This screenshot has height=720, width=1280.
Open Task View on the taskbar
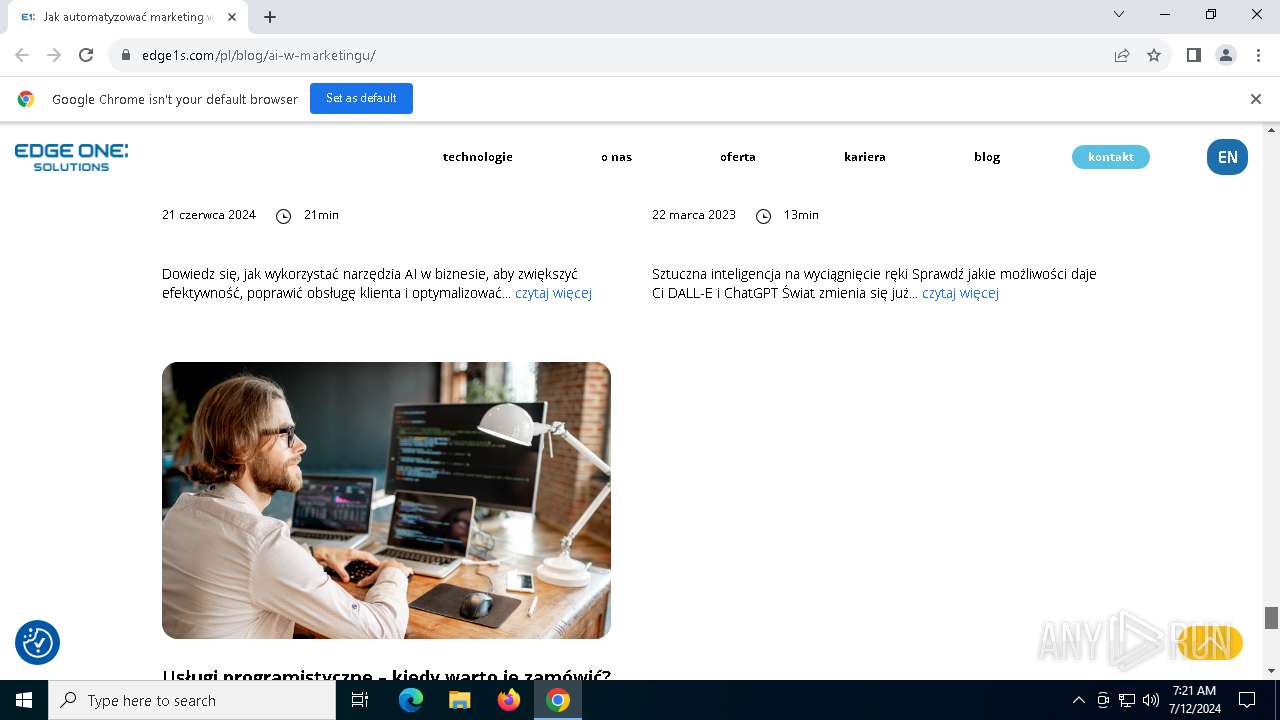360,700
